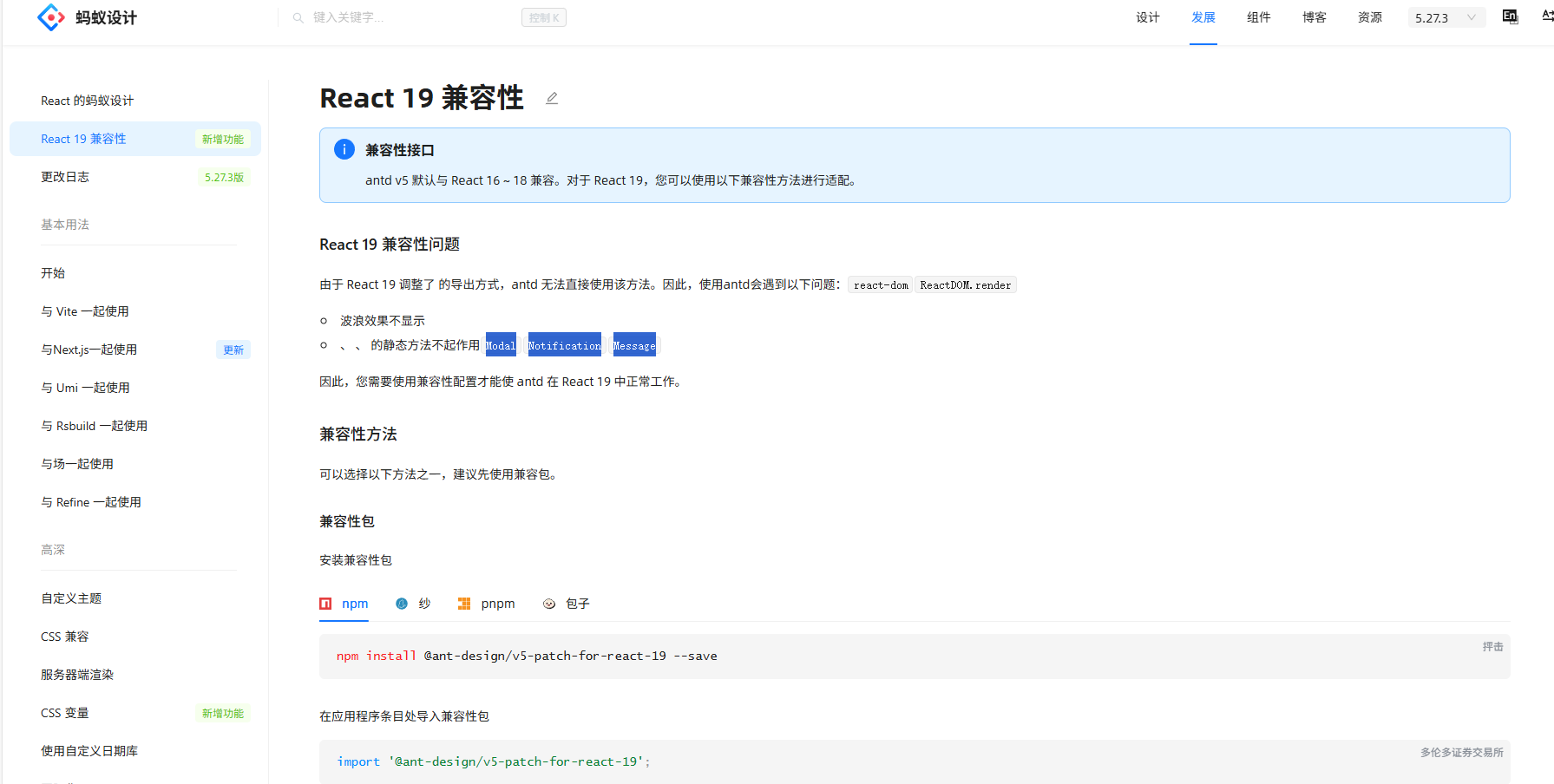Click the blue info icon in 兼容性接口 notice
Image resolution: width=1554 pixels, height=784 pixels.
tap(344, 149)
